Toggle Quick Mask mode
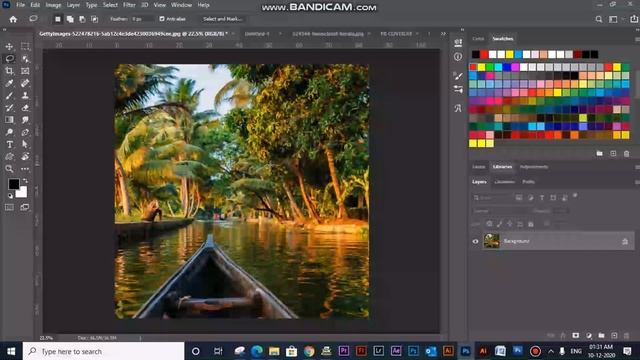This screenshot has height=360, width=640. coord(9,207)
